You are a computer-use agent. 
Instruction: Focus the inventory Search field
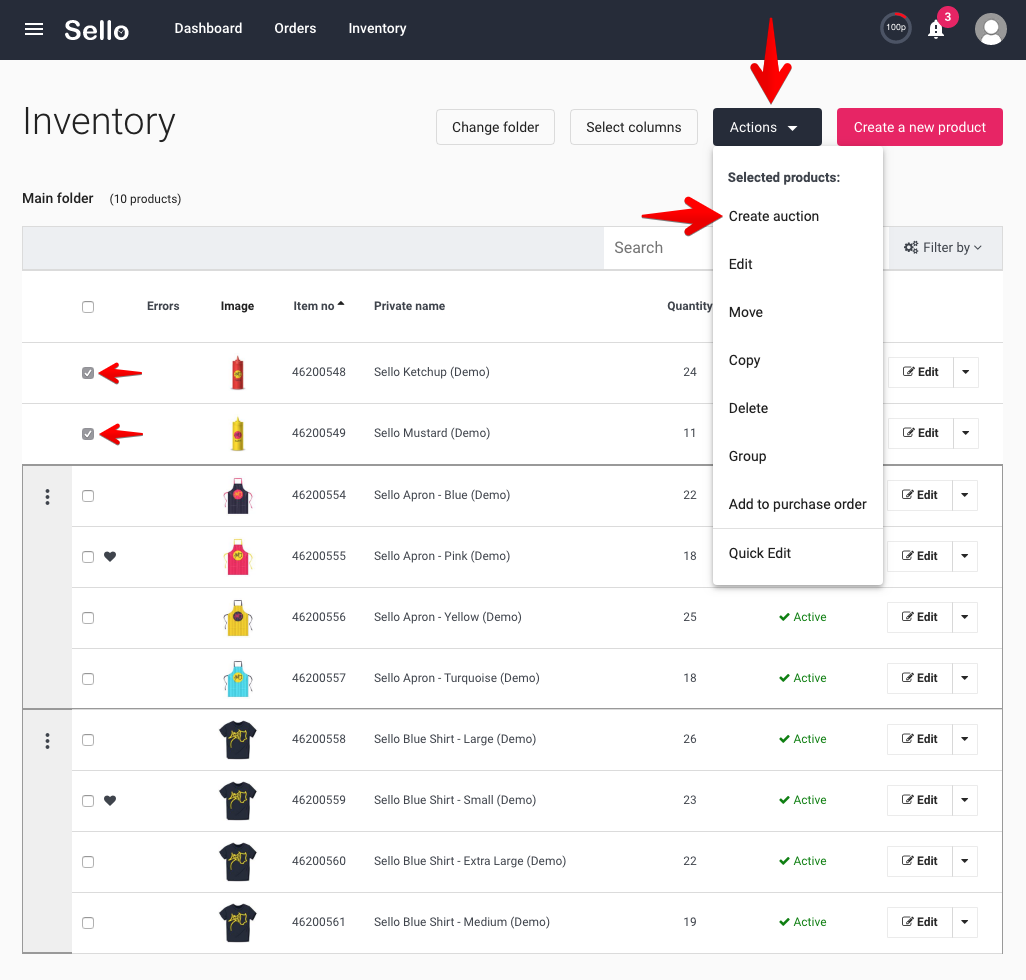[658, 247]
